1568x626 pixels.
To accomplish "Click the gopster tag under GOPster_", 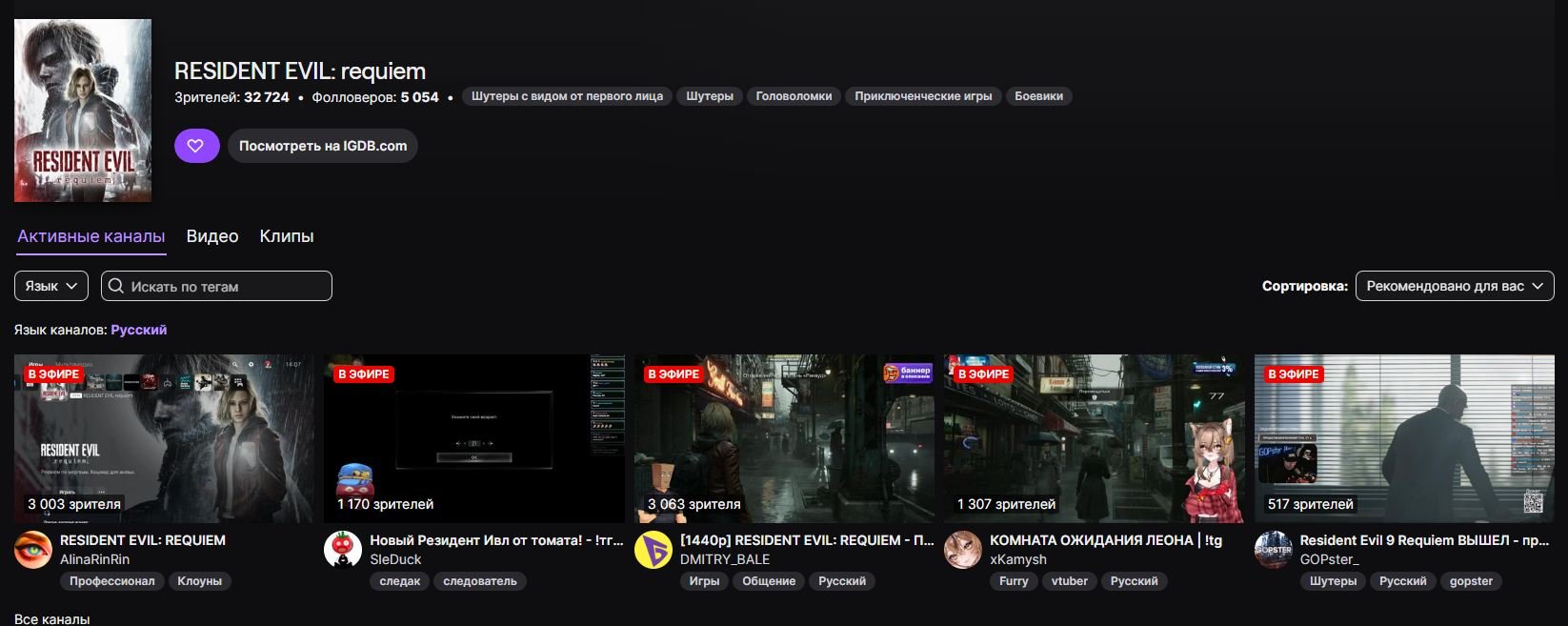I will point(1471,581).
